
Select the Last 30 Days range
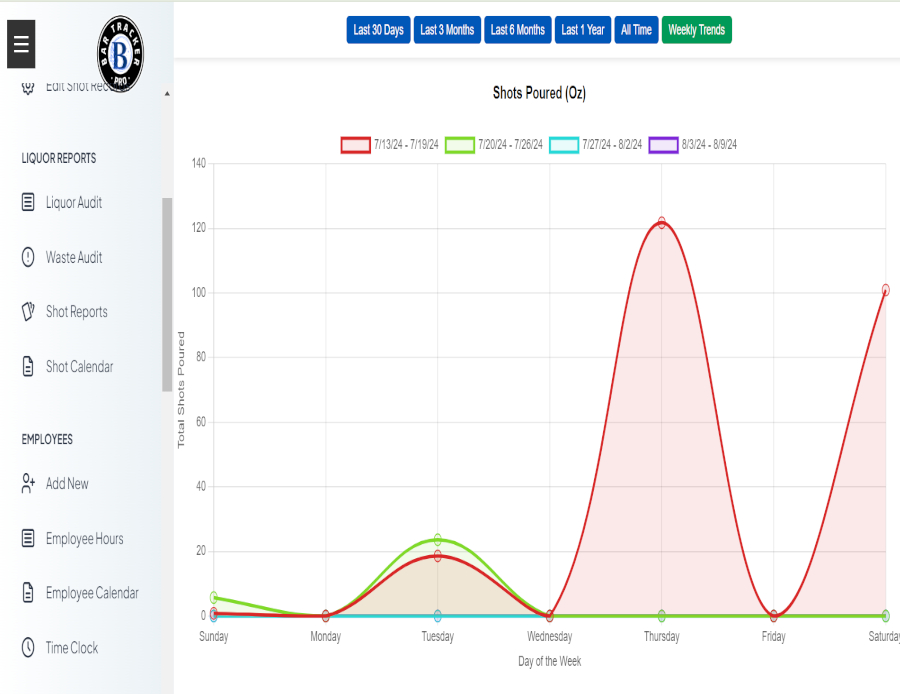point(378,30)
